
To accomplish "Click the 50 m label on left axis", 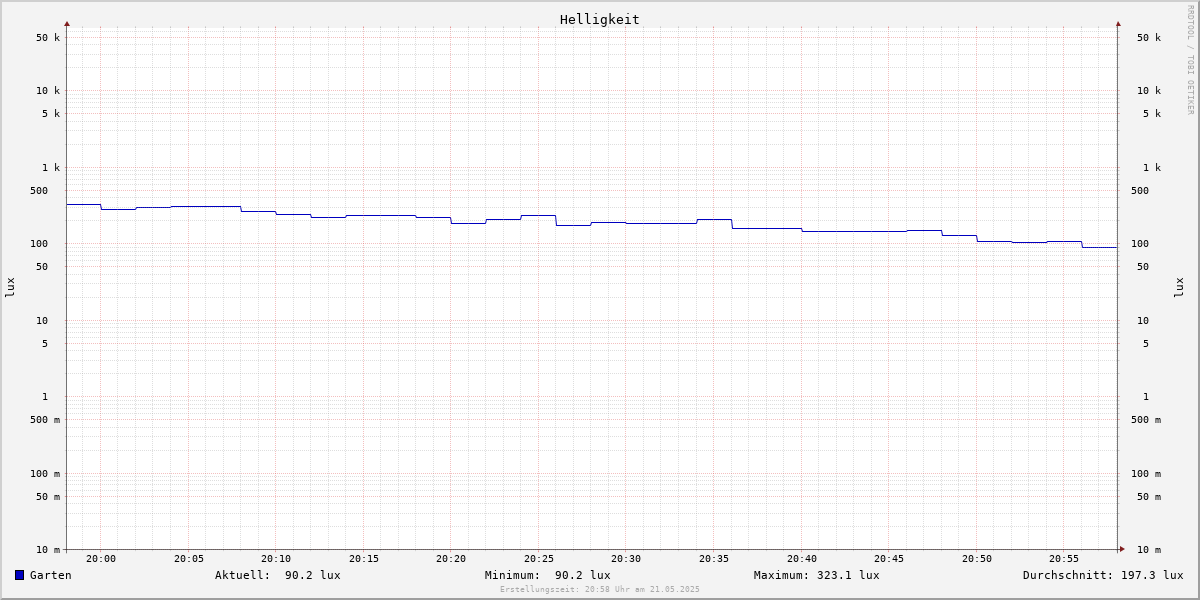I will tap(48, 497).
